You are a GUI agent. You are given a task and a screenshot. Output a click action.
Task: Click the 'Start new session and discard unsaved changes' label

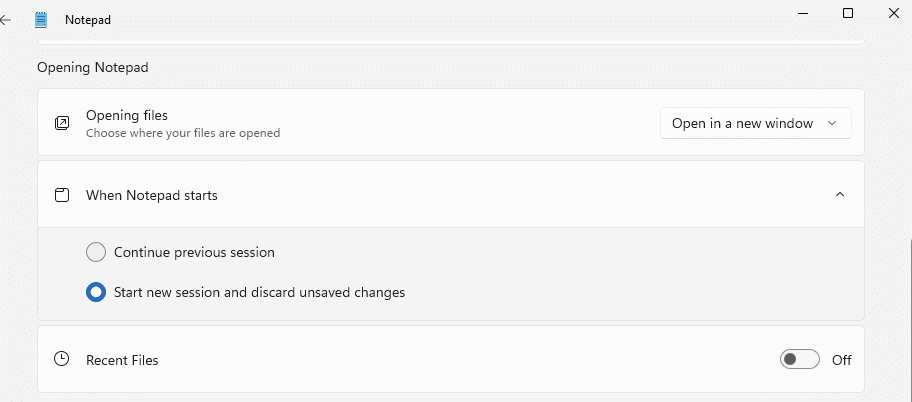(259, 293)
